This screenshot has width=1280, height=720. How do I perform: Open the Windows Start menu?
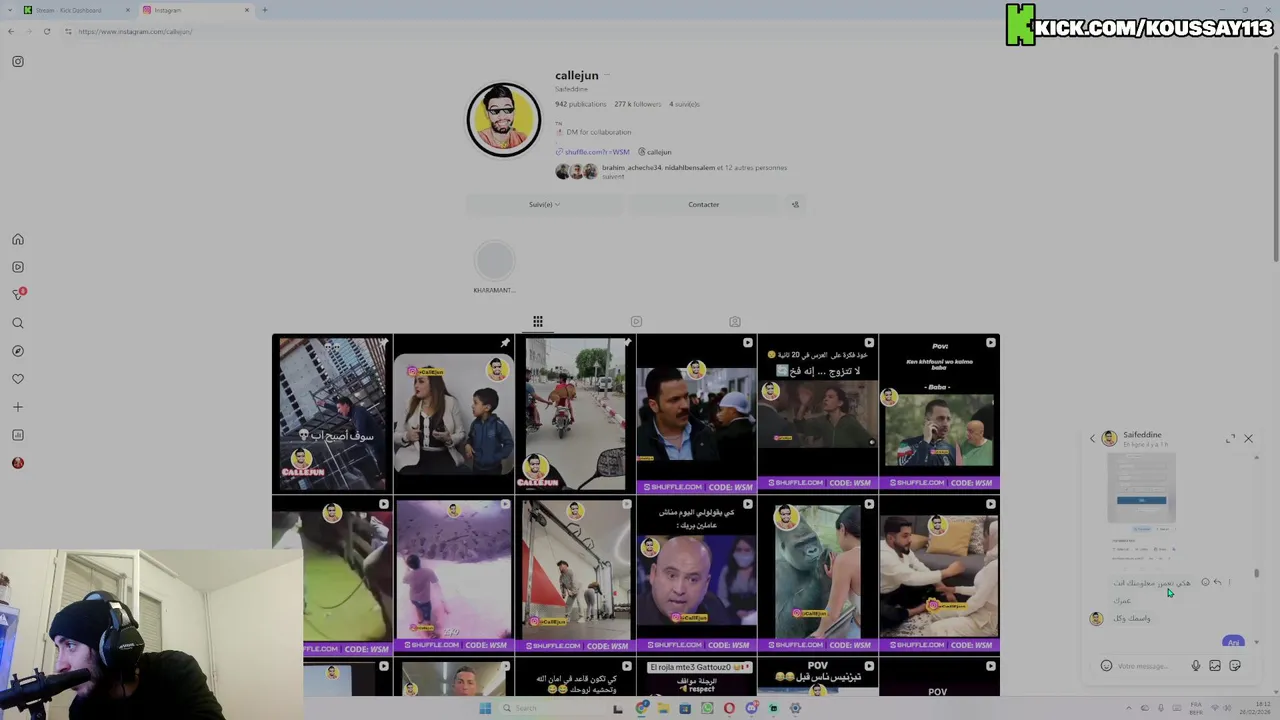pos(485,708)
